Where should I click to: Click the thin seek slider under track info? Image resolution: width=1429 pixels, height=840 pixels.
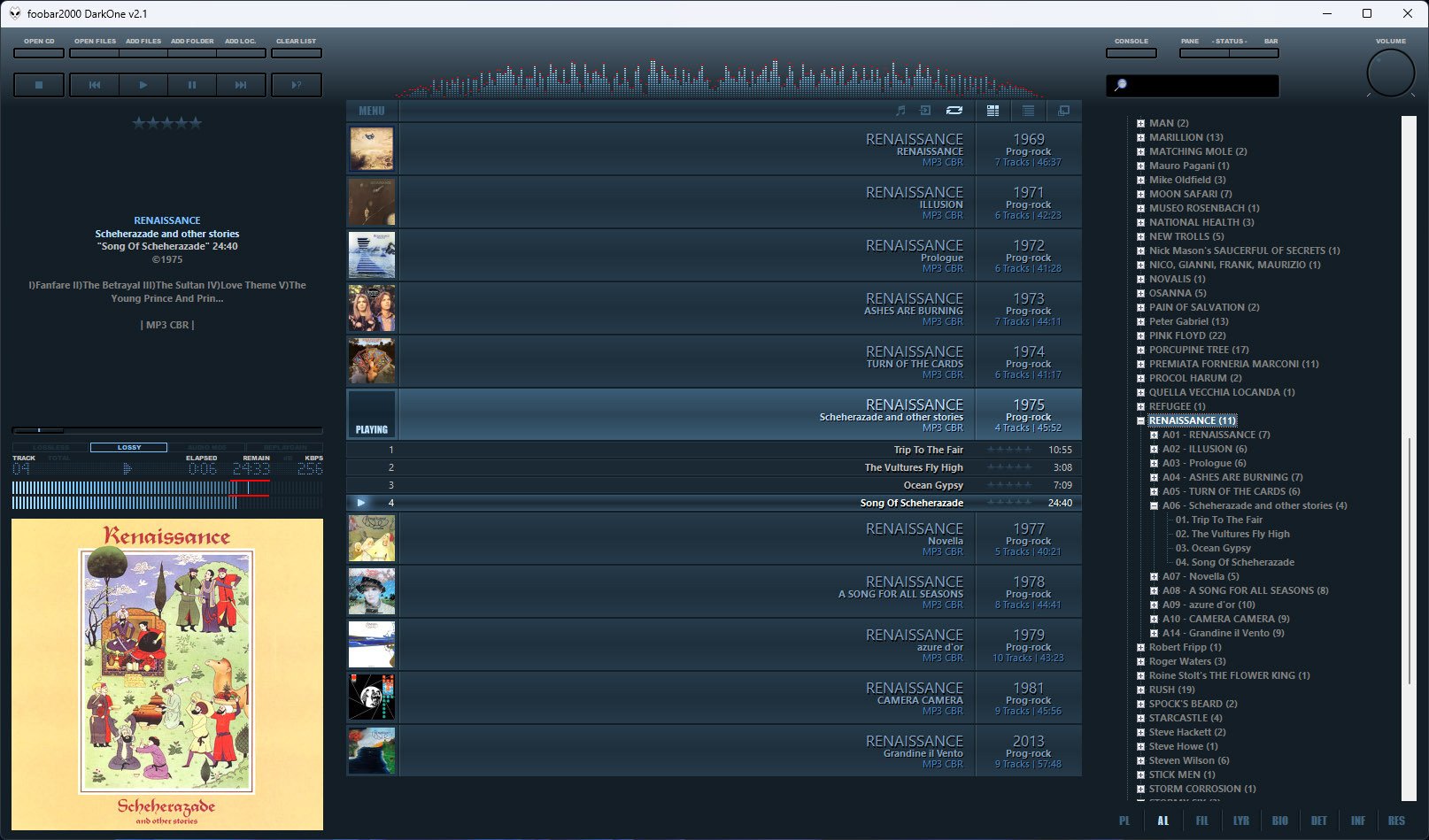tap(167, 430)
